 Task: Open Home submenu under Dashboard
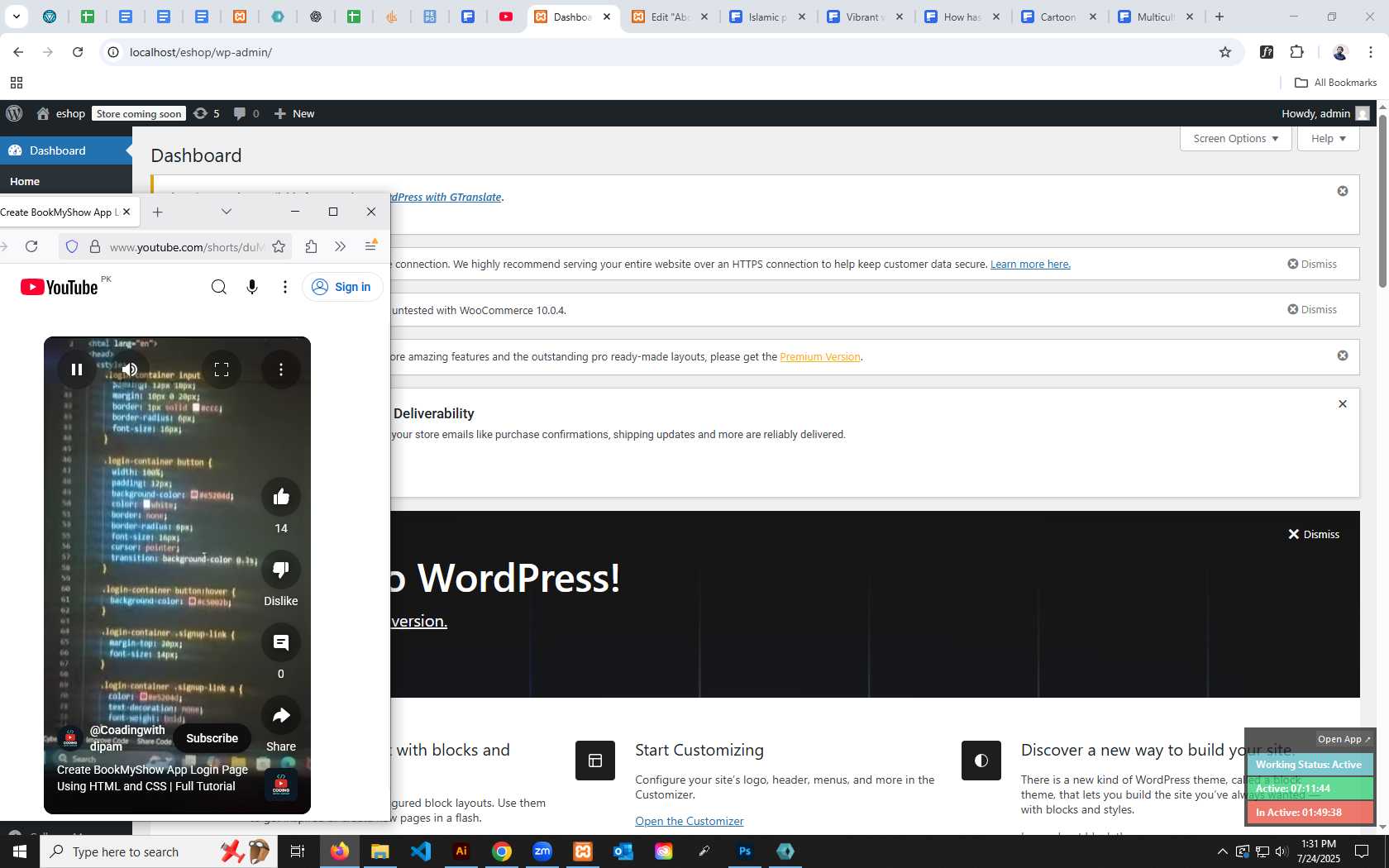point(25,181)
